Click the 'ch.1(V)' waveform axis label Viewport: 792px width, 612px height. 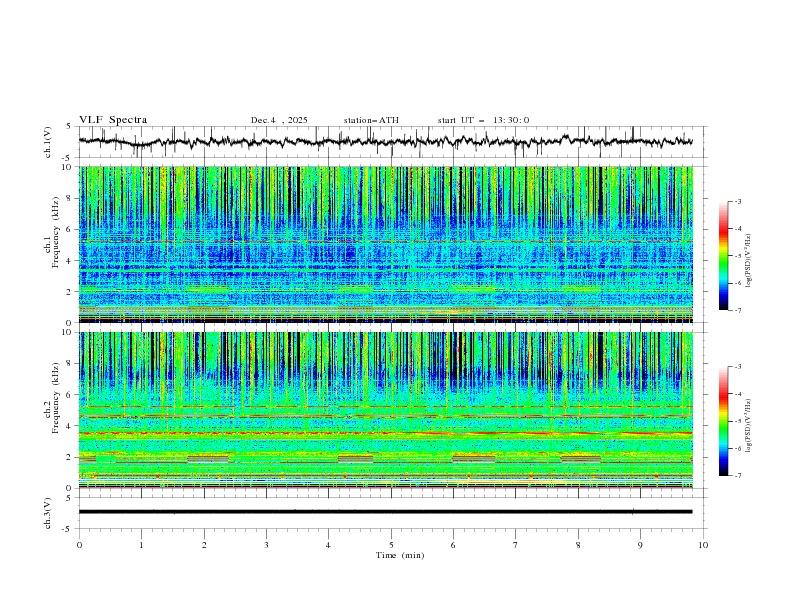coord(48,142)
